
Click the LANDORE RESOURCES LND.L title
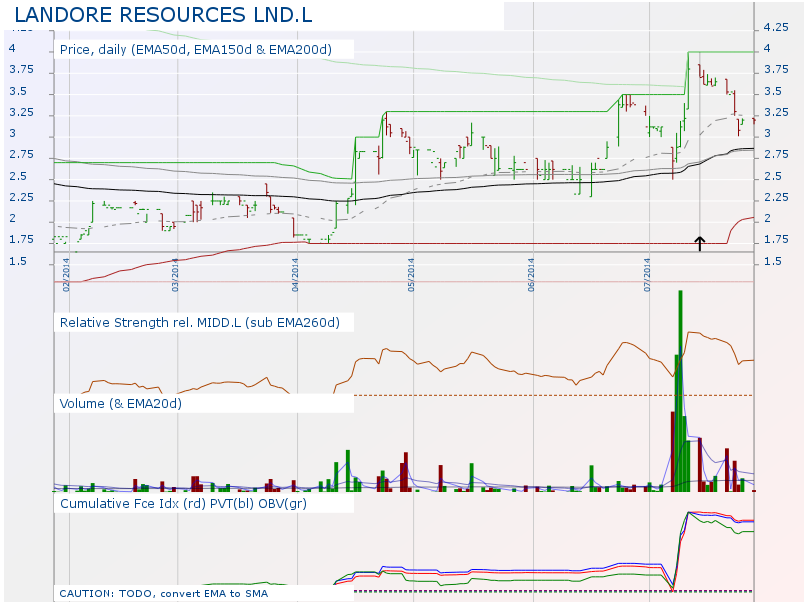click(x=163, y=15)
